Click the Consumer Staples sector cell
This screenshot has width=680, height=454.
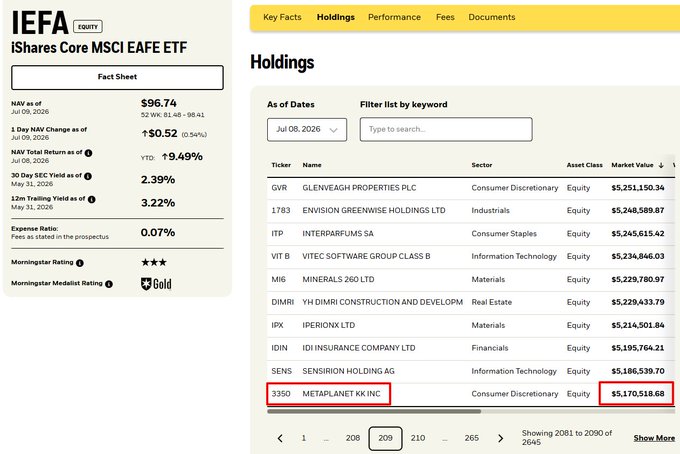coord(504,233)
